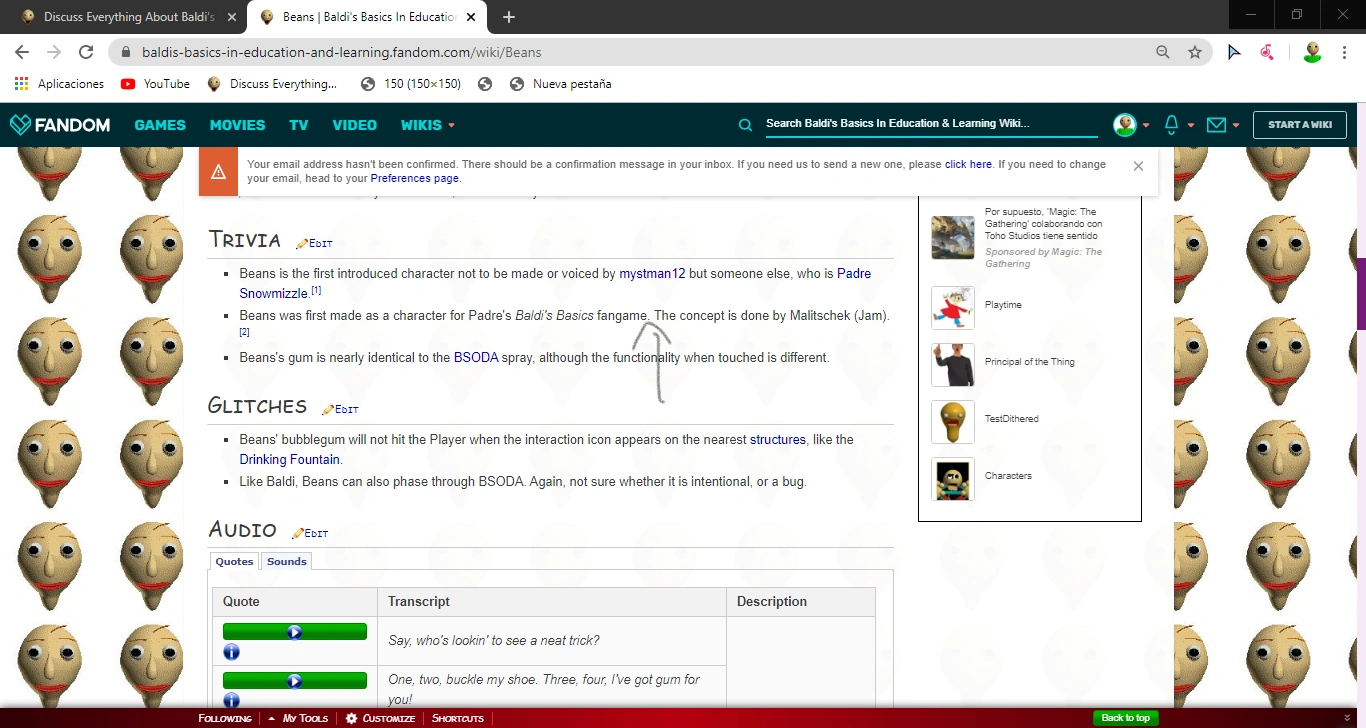The height and width of the screenshot is (728, 1366).
Task: Close the "Discuss Everything About Baldi's" browser tab
Action: 233,17
